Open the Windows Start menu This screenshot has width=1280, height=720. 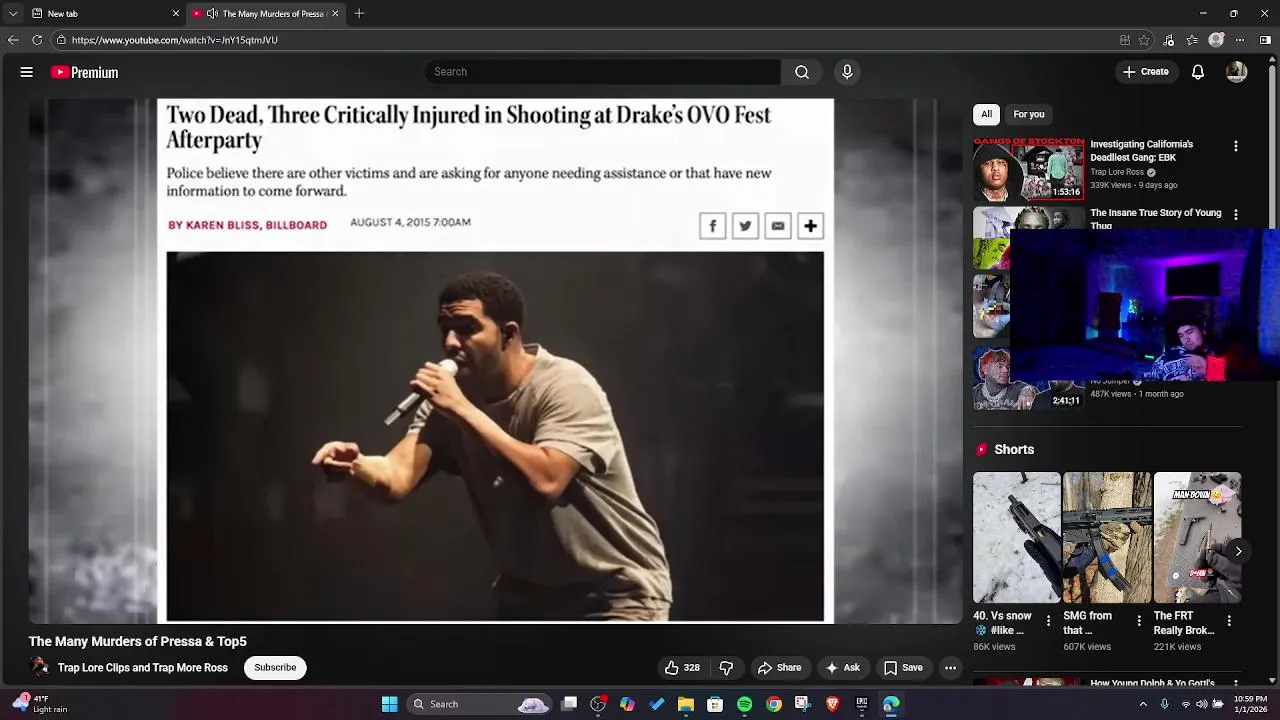point(389,704)
